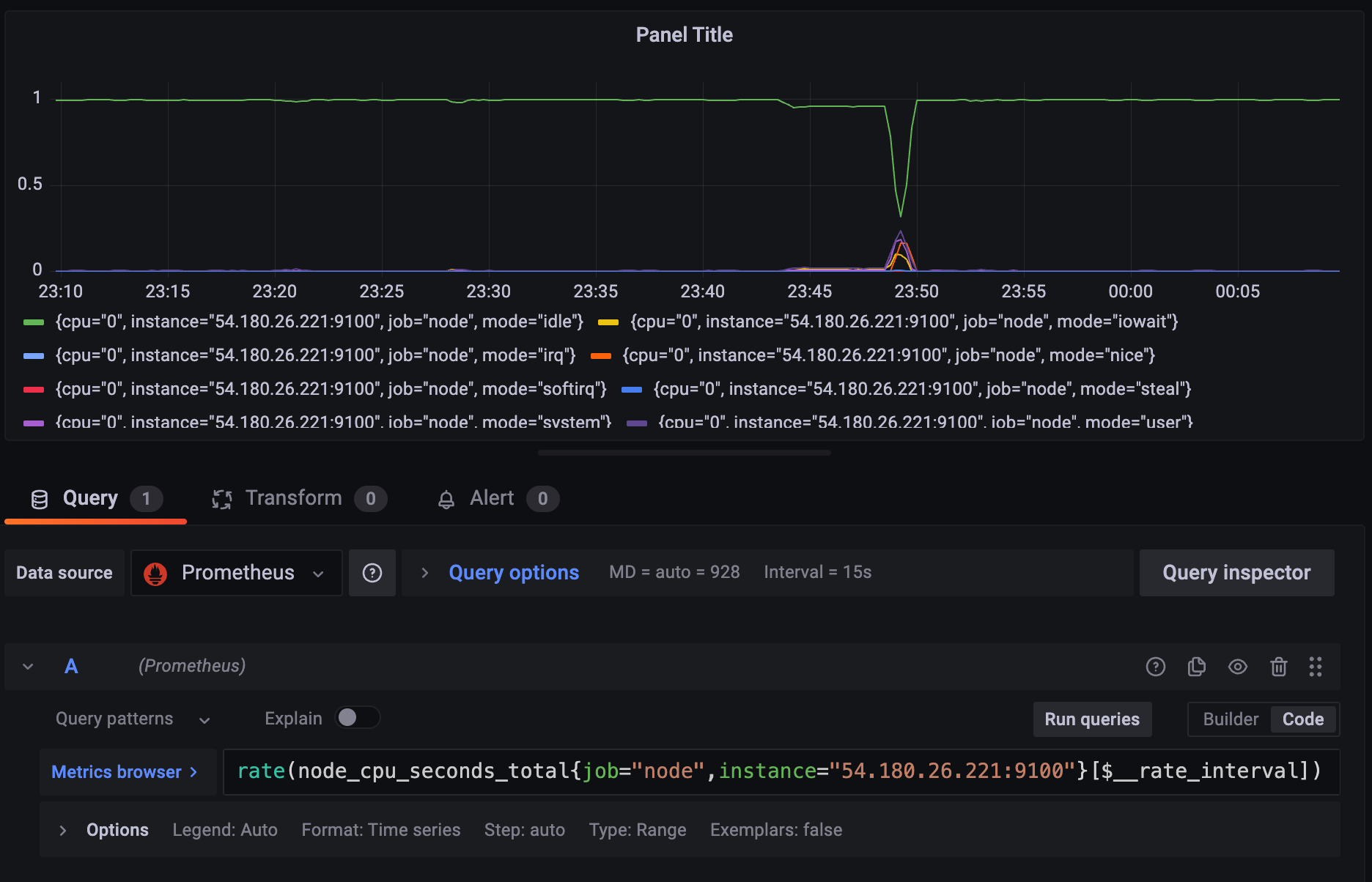
Task: Click the Transform tab icon
Action: pos(221,500)
